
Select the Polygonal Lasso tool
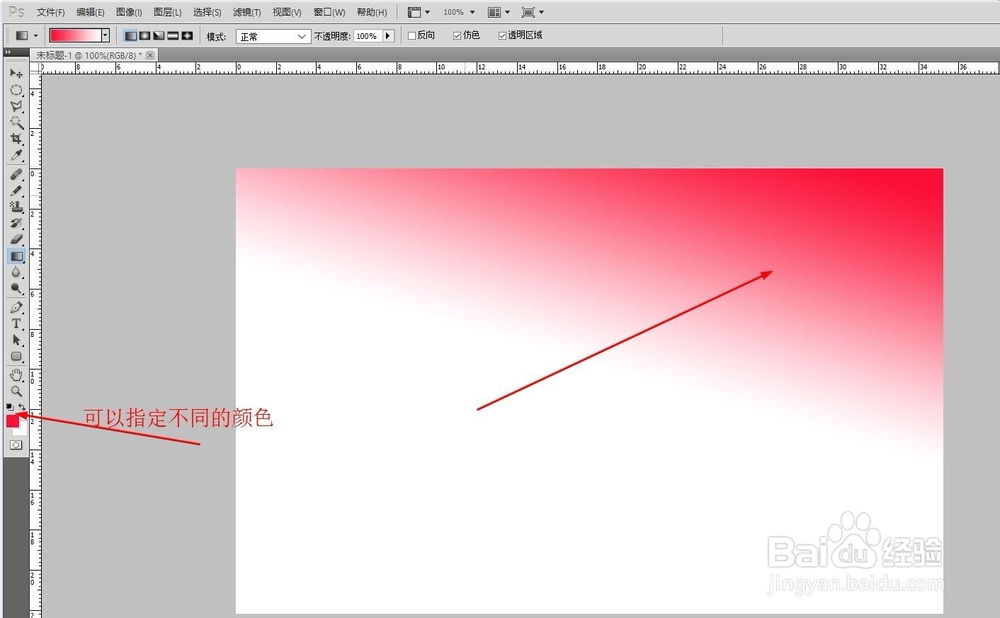click(16, 107)
